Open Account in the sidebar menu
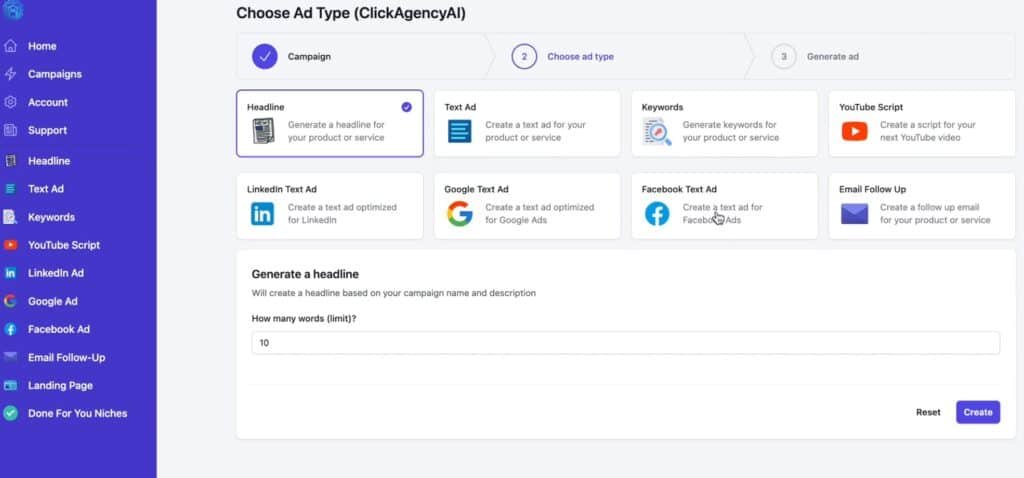This screenshot has height=478, width=1024. click(x=48, y=103)
